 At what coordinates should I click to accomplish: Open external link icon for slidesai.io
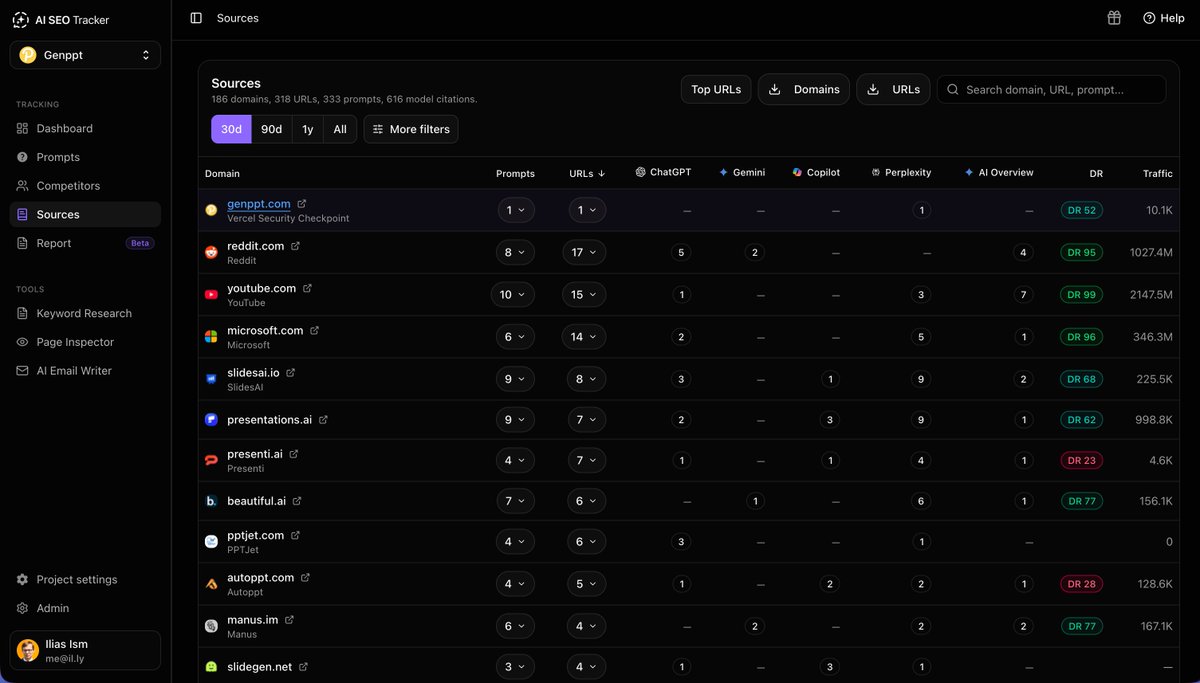coord(291,372)
